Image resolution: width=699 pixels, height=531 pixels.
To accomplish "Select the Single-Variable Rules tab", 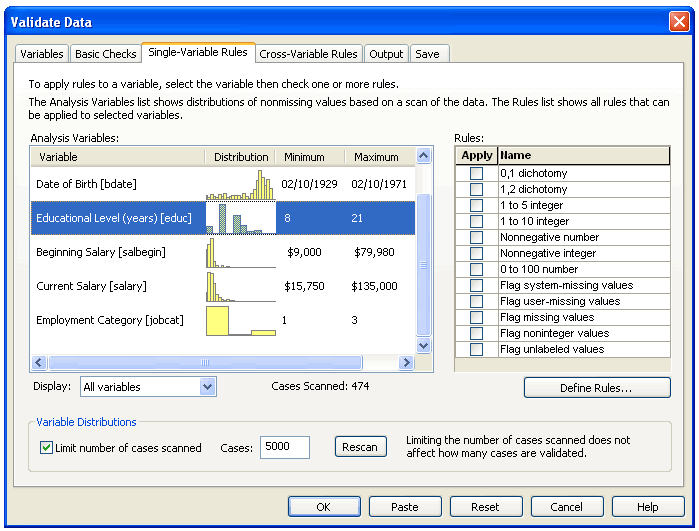I will point(198,52).
